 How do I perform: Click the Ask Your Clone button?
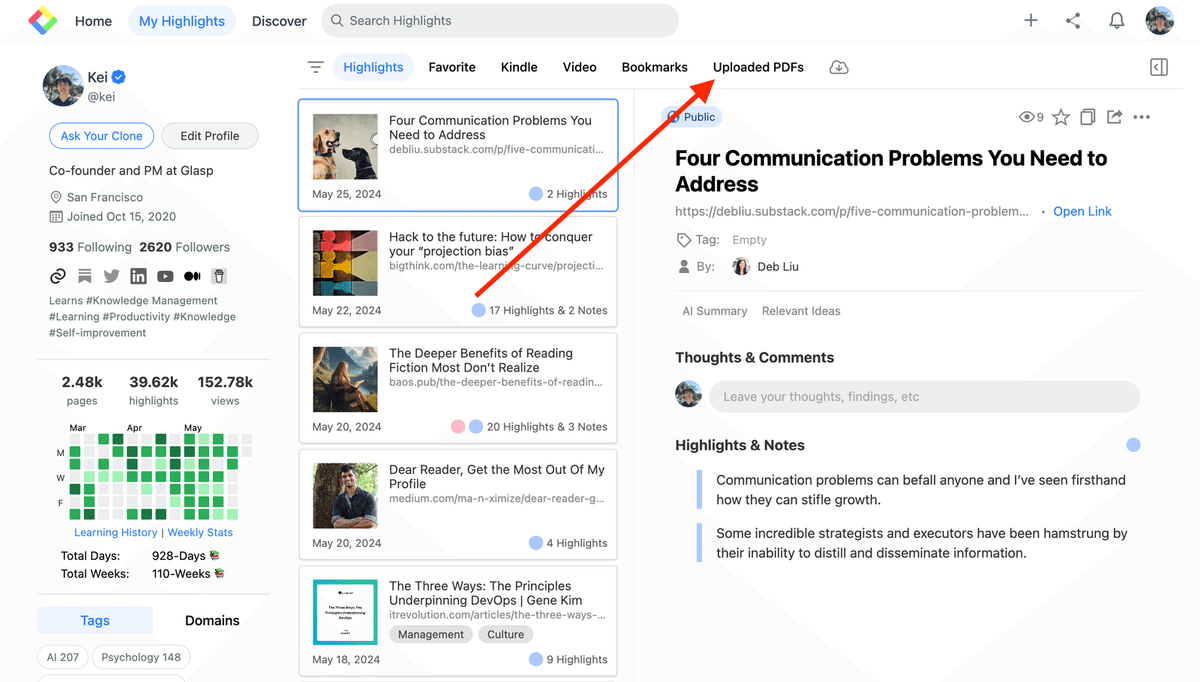(102, 136)
